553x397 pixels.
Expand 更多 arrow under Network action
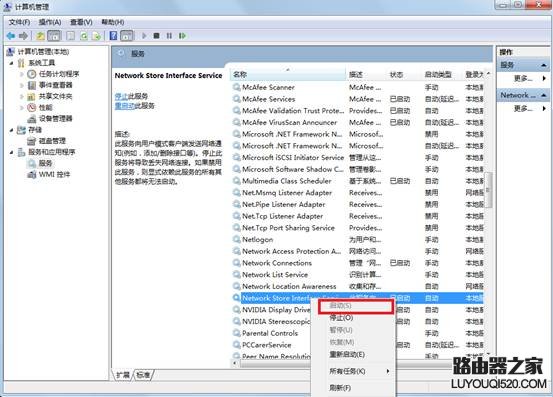click(544, 108)
